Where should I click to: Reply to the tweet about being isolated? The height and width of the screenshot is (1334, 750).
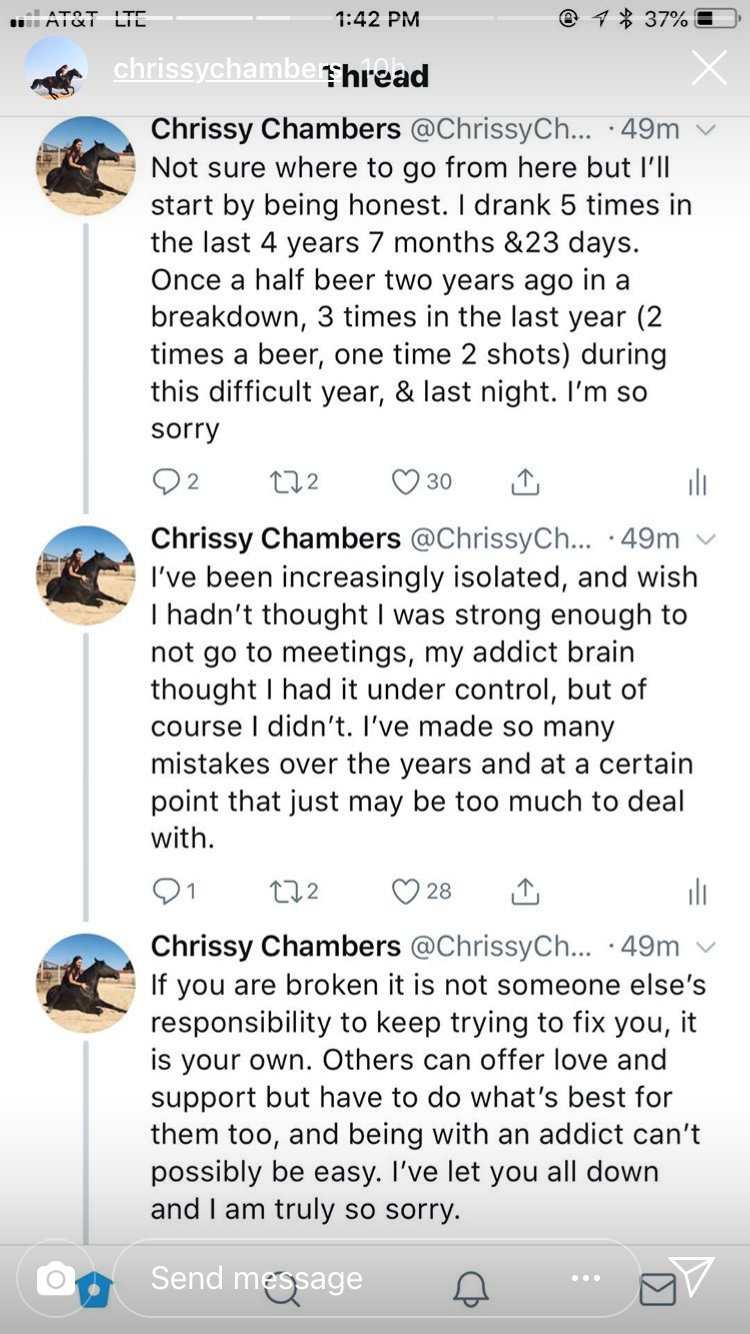coord(166,891)
